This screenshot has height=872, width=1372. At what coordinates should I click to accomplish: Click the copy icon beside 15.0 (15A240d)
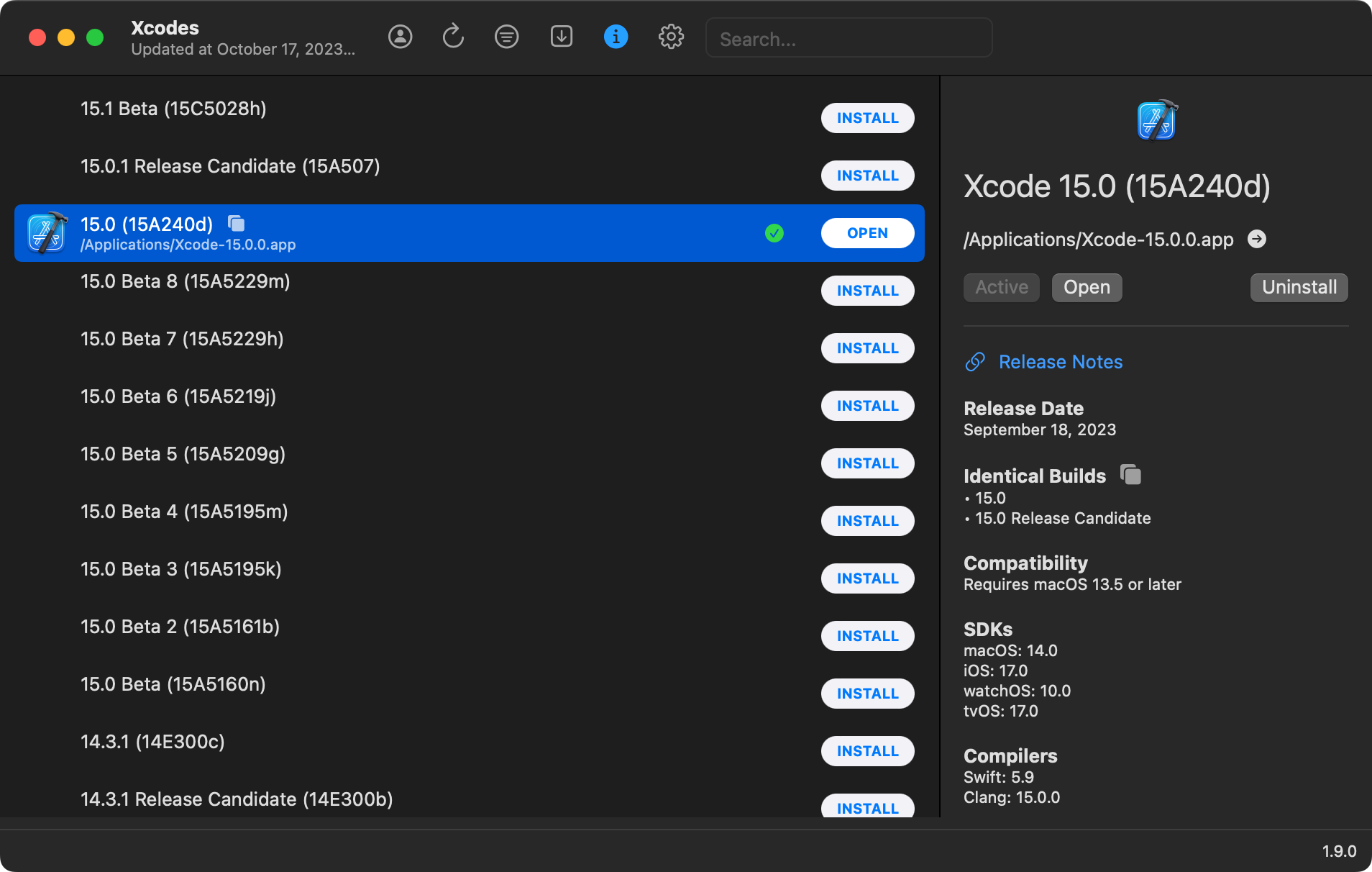236,224
